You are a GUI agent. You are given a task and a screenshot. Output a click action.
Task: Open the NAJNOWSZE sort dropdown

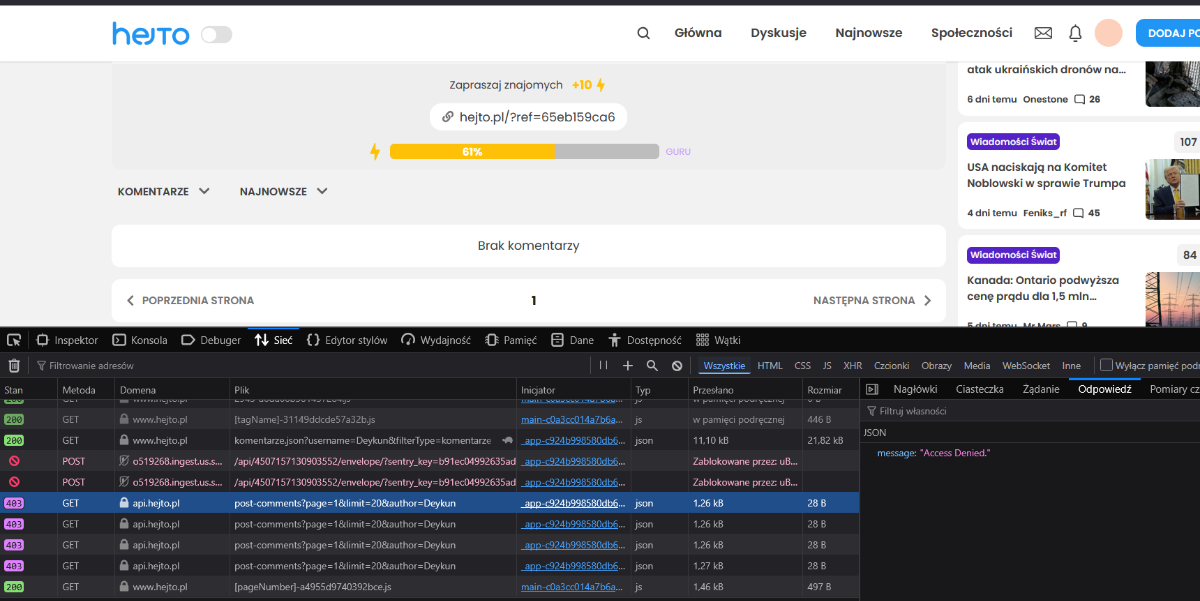284,191
